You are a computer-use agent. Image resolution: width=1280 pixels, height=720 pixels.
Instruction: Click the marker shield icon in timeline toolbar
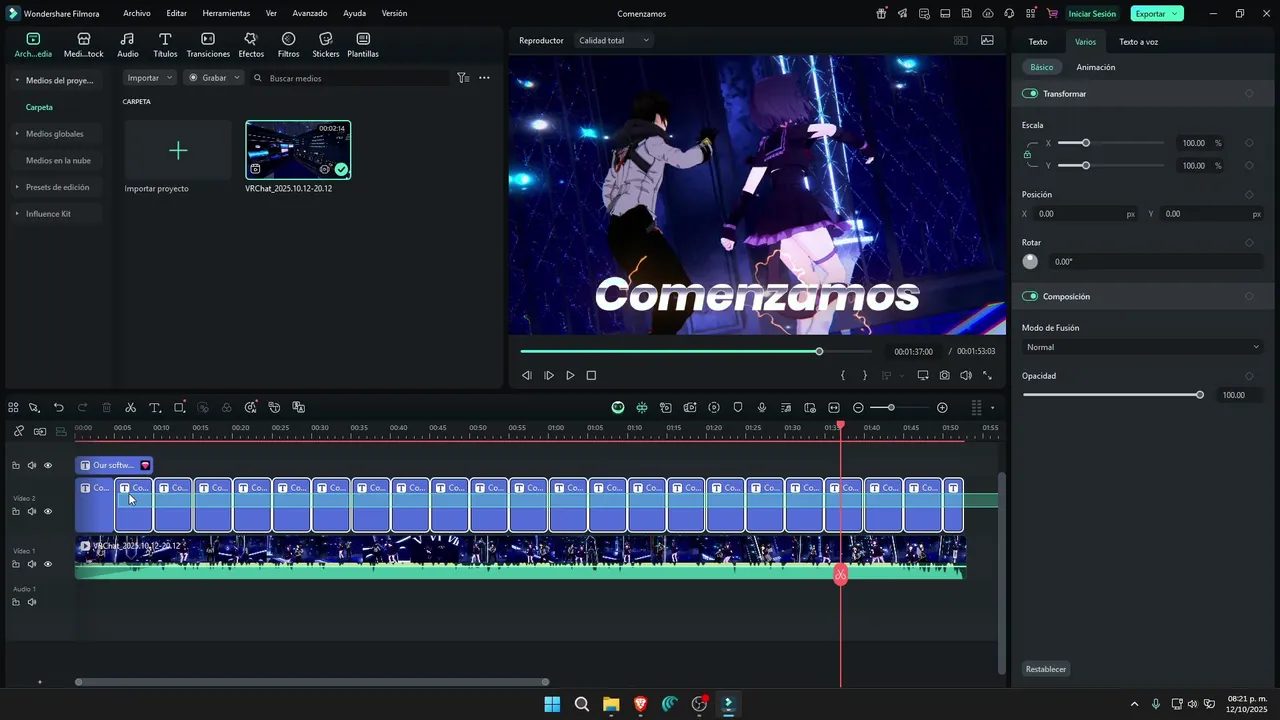738,407
